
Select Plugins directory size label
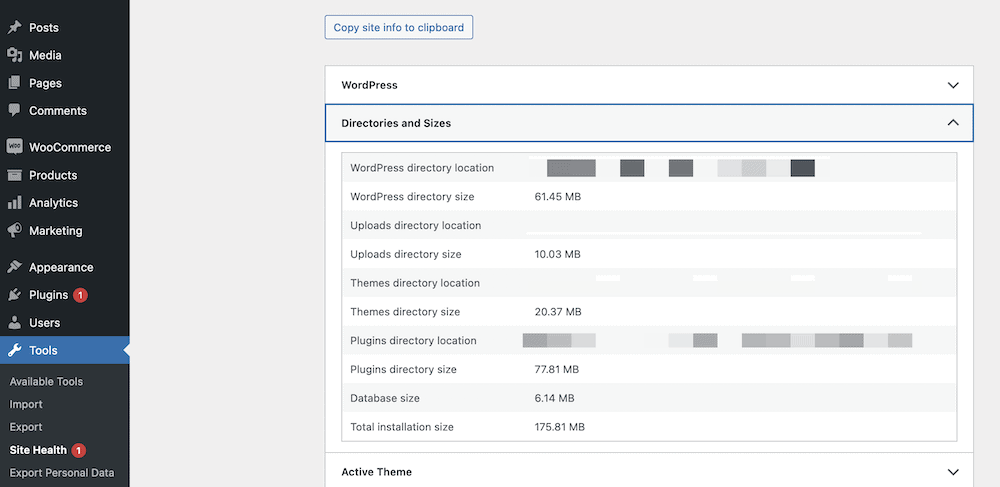[403, 369]
